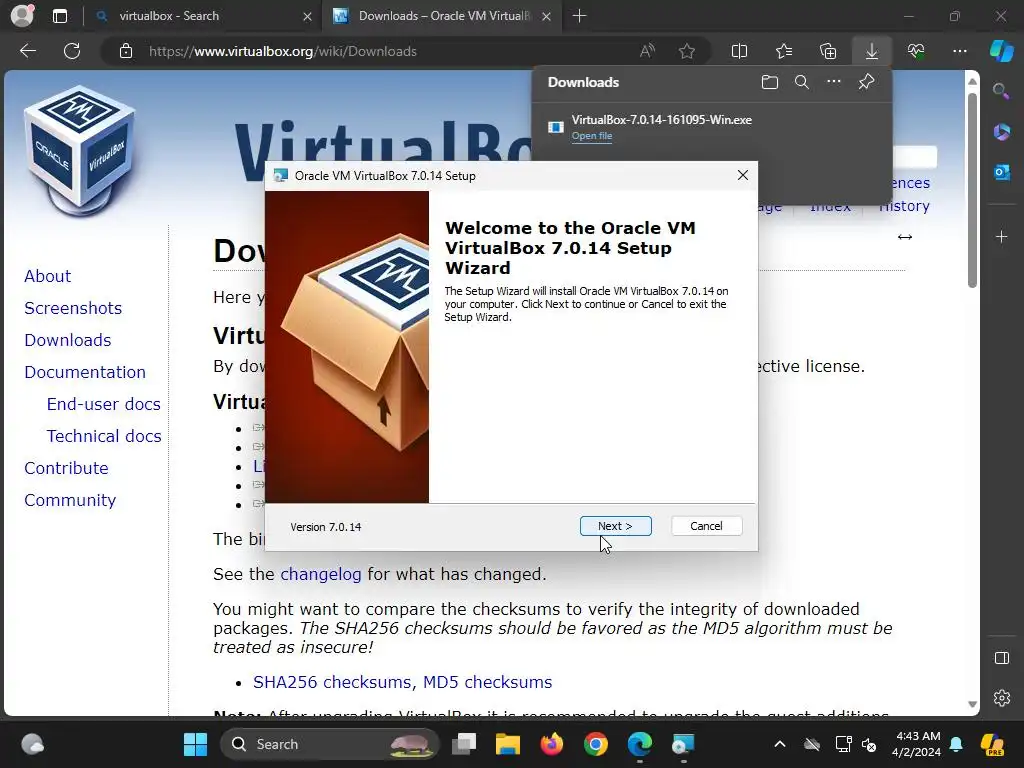The image size is (1024, 768).
Task: Click Next in VirtualBox Setup wizard
Action: tap(615, 526)
